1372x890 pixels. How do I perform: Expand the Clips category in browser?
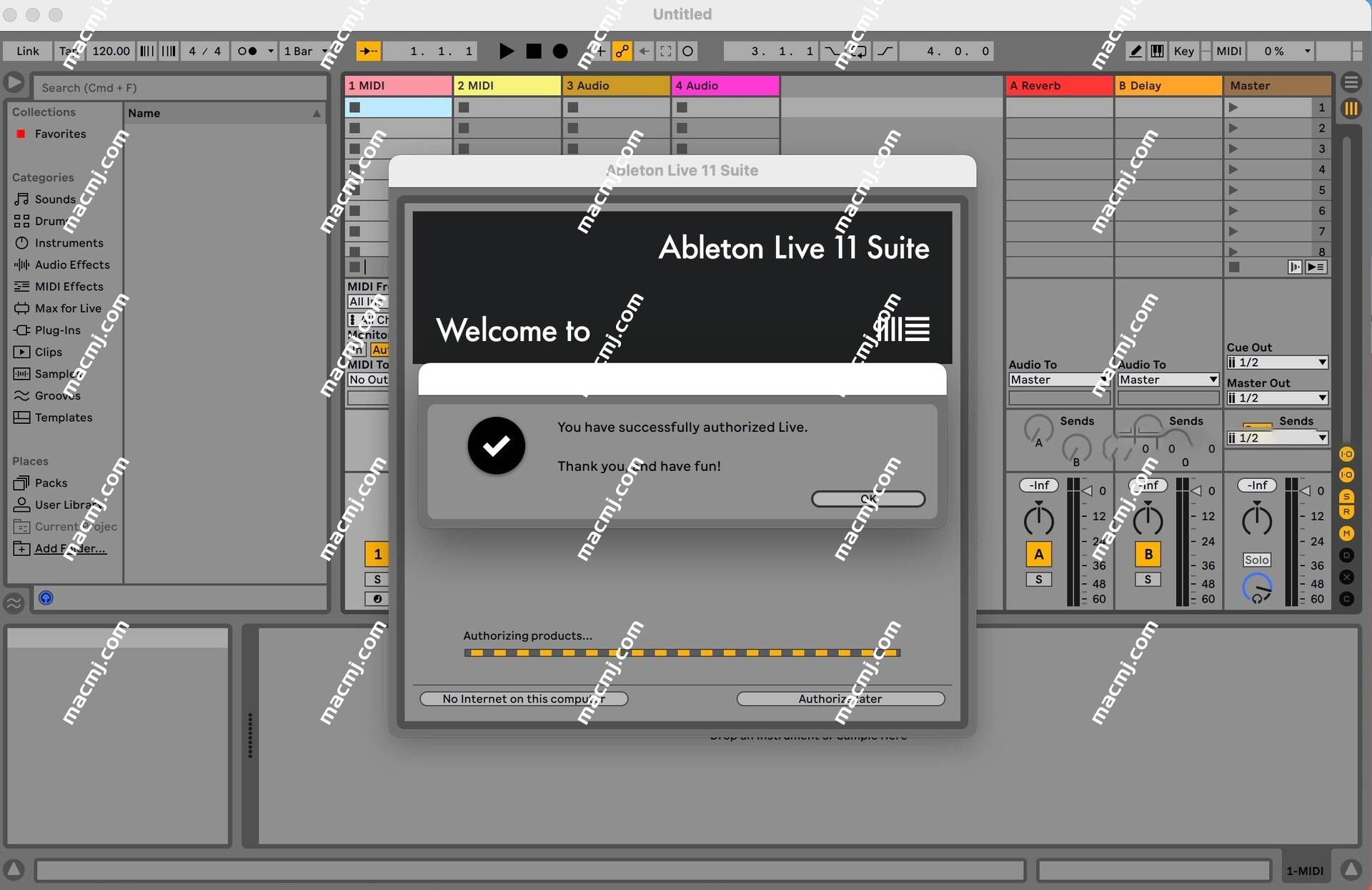[48, 351]
